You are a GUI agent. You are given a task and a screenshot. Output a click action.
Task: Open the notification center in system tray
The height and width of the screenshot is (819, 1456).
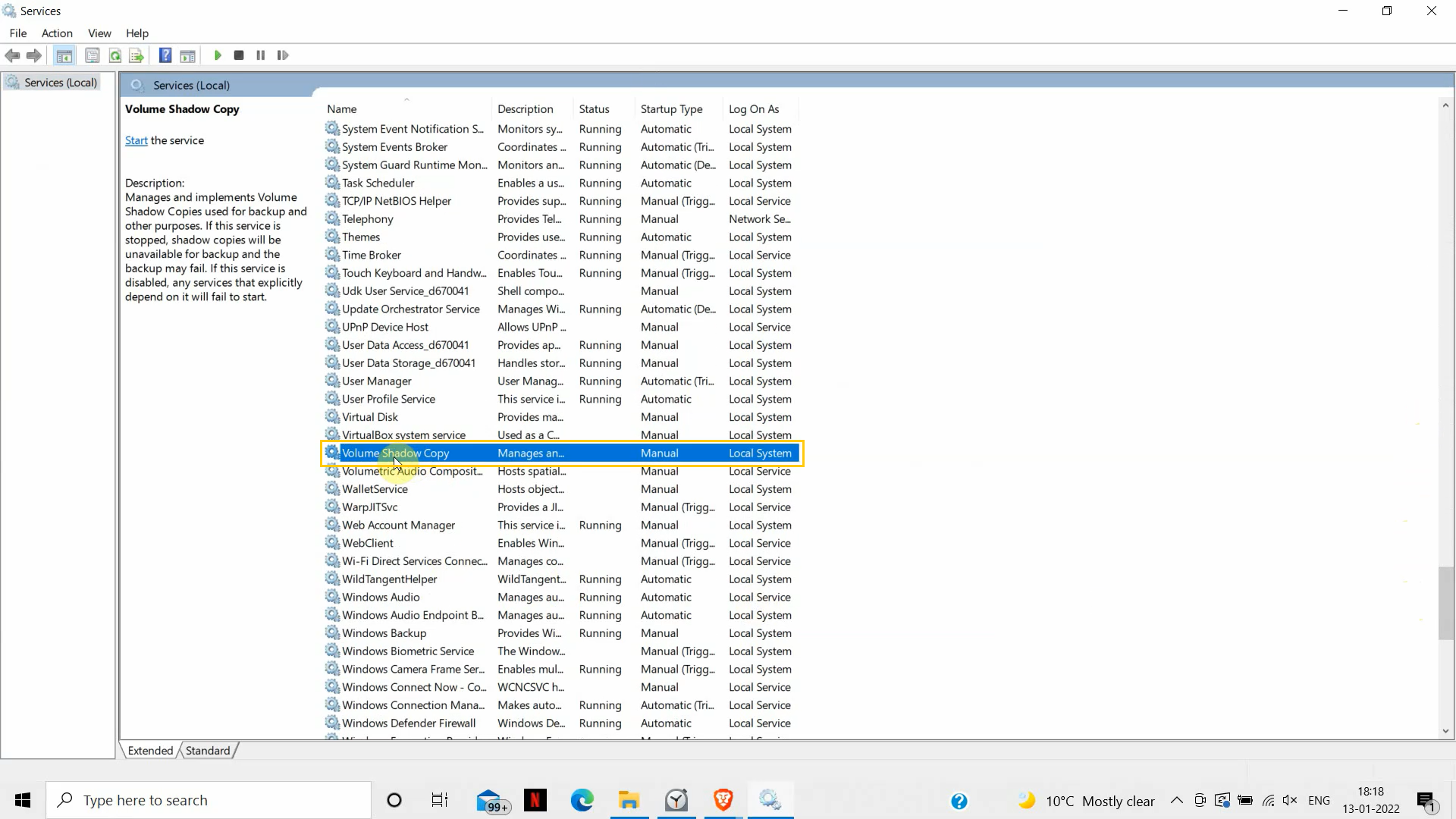(1427, 800)
